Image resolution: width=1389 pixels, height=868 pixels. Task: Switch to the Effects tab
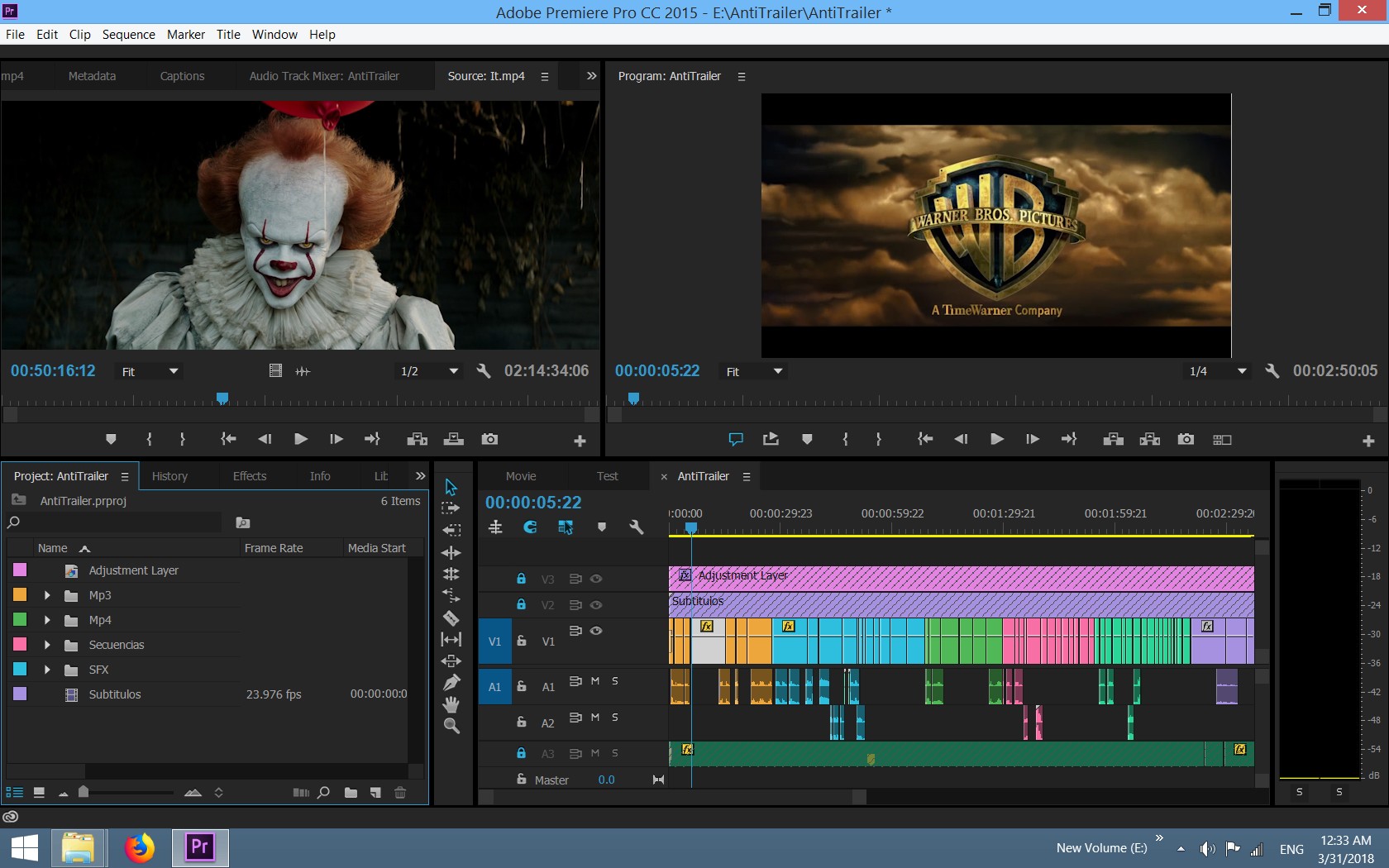[250, 475]
